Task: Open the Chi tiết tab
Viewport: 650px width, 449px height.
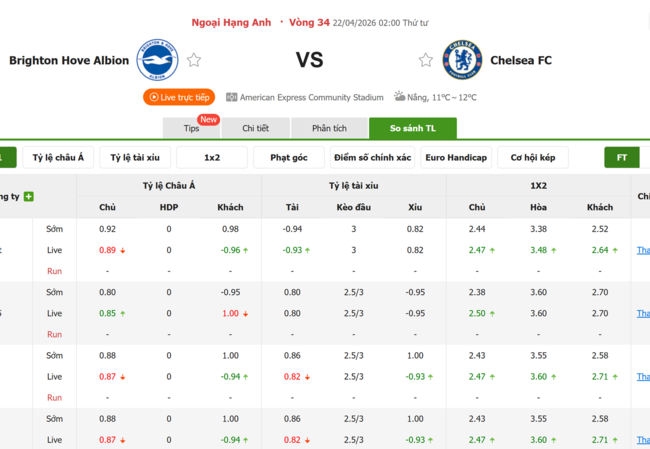Action: coord(255,128)
